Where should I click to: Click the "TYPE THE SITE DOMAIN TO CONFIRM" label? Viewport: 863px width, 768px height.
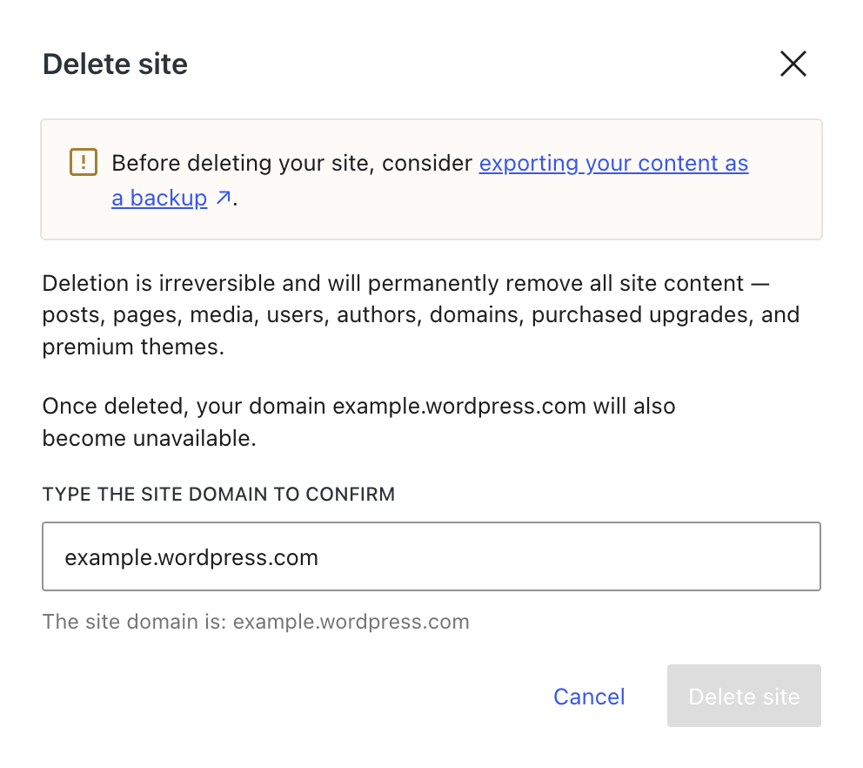(x=218, y=494)
